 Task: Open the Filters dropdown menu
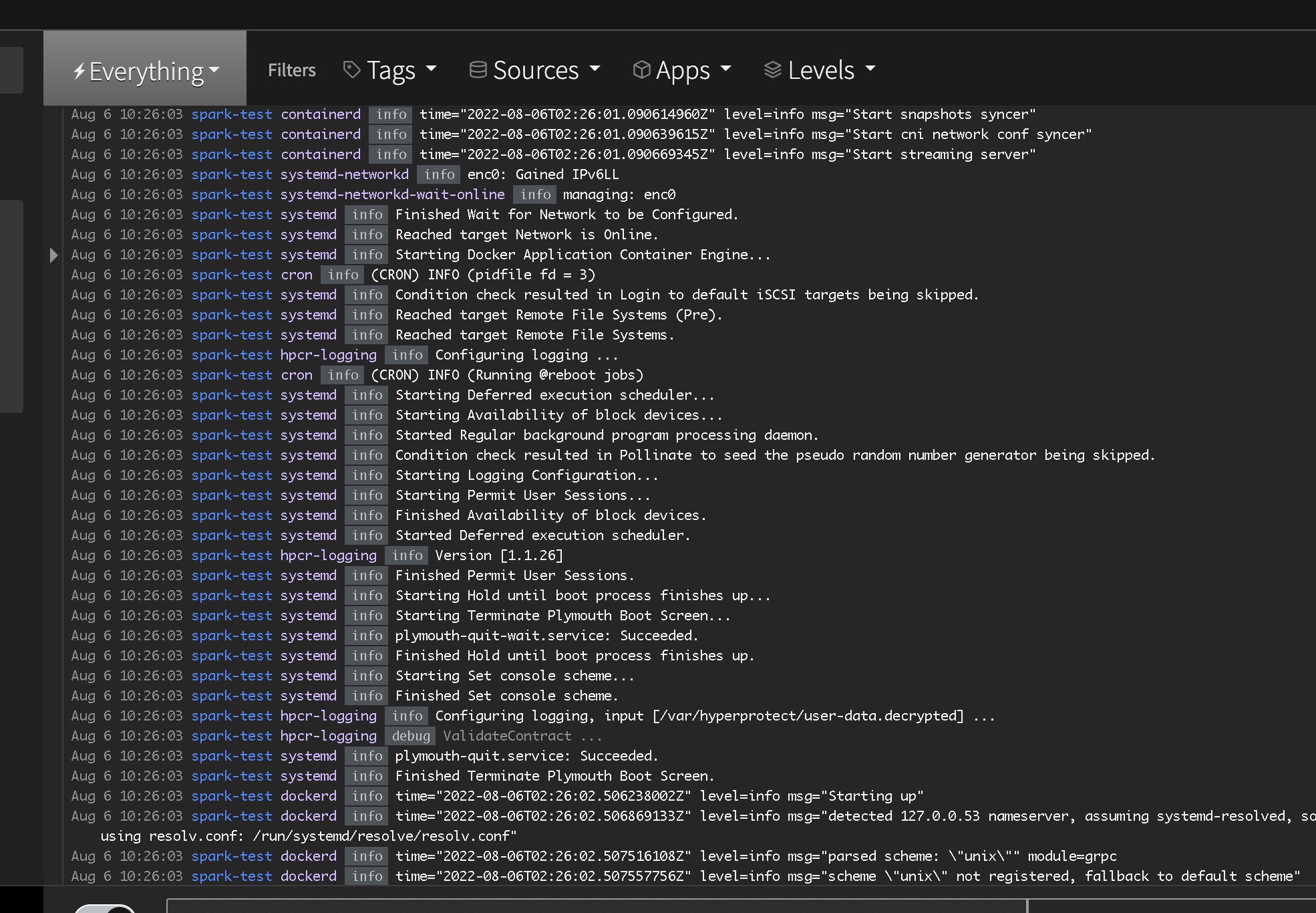pyautogui.click(x=292, y=69)
